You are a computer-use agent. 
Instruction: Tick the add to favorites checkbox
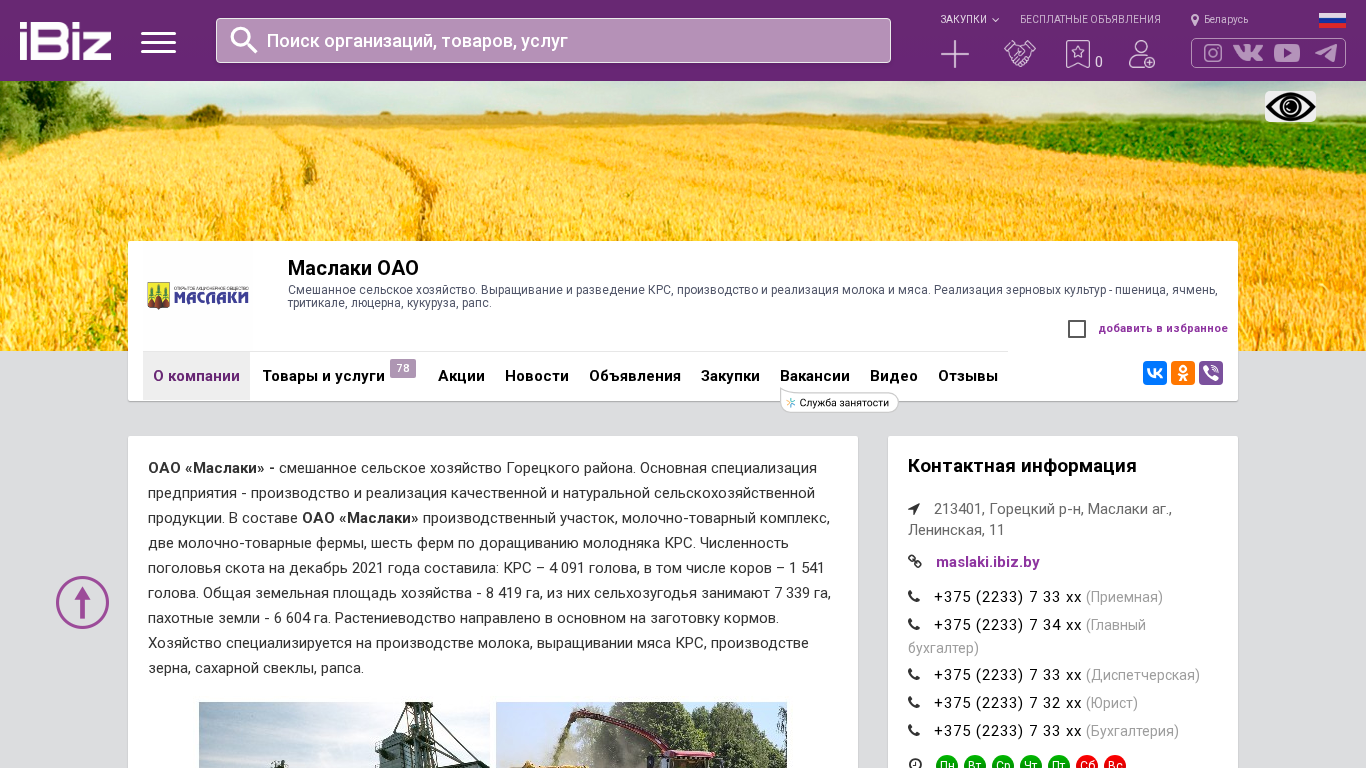[1077, 329]
